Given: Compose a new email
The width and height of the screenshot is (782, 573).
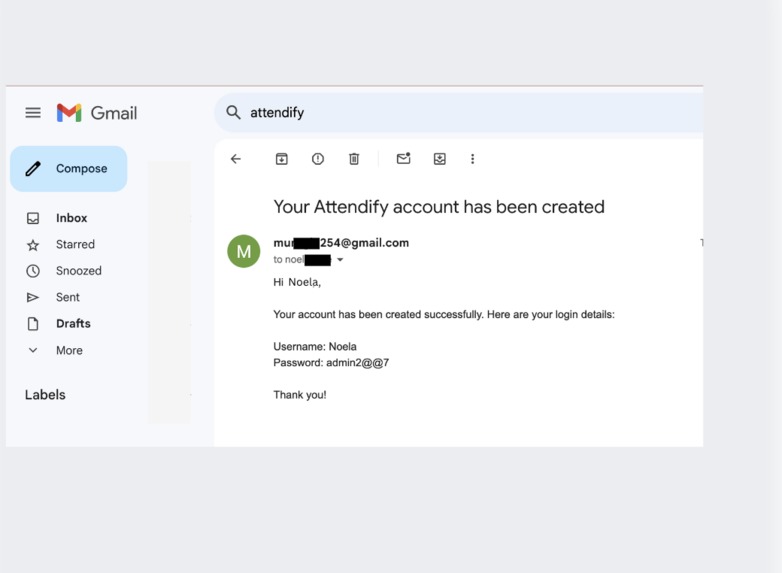Looking at the screenshot, I should (x=69, y=169).
